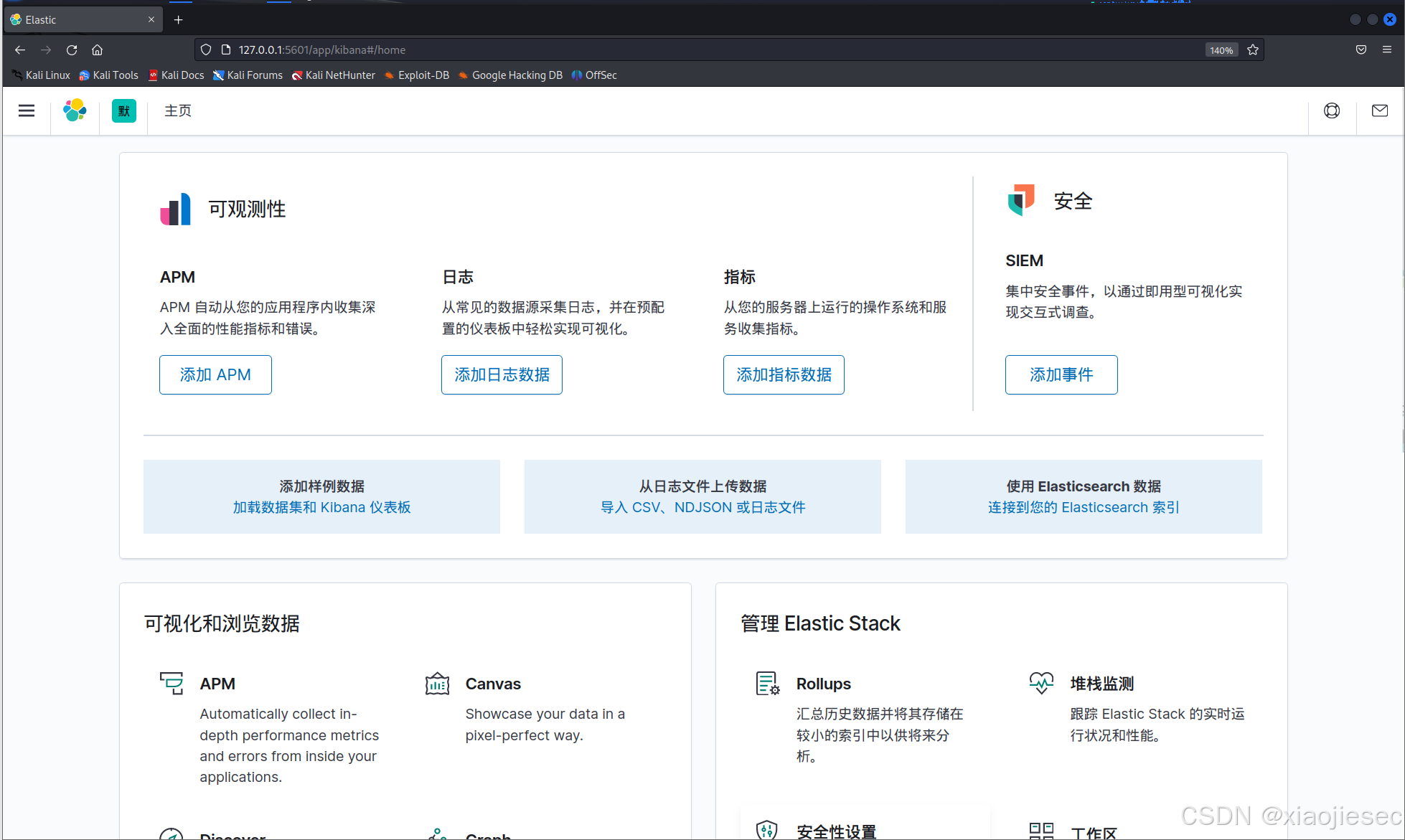Click the 主页 breadcrumb
This screenshot has height=840, width=1405.
click(x=178, y=110)
